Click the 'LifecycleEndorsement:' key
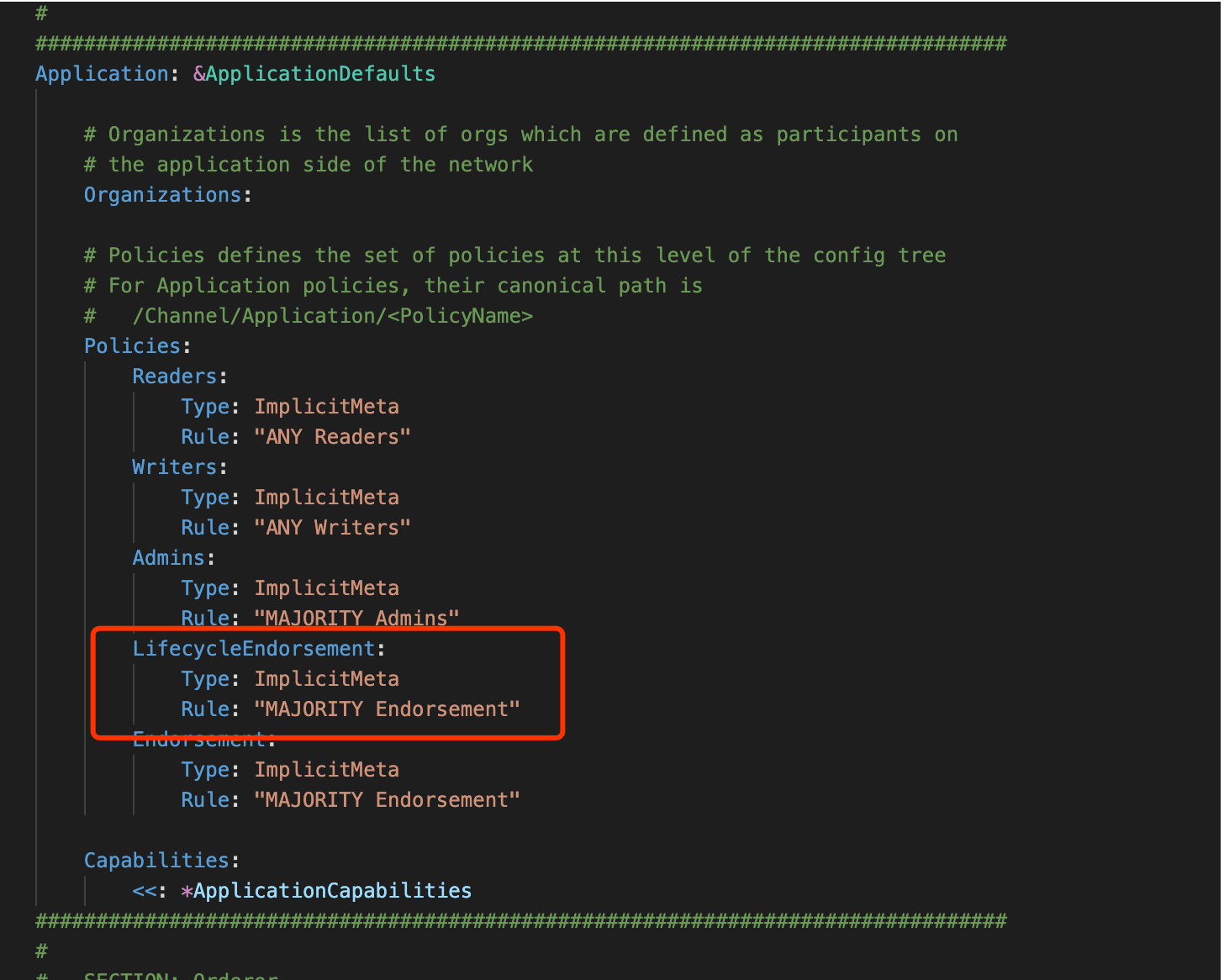This screenshot has width=1224, height=980. [x=259, y=649]
